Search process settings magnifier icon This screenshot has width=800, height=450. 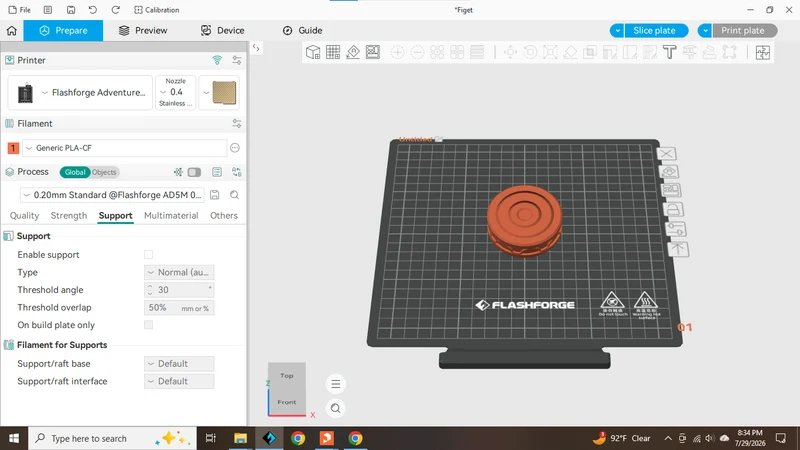(234, 195)
